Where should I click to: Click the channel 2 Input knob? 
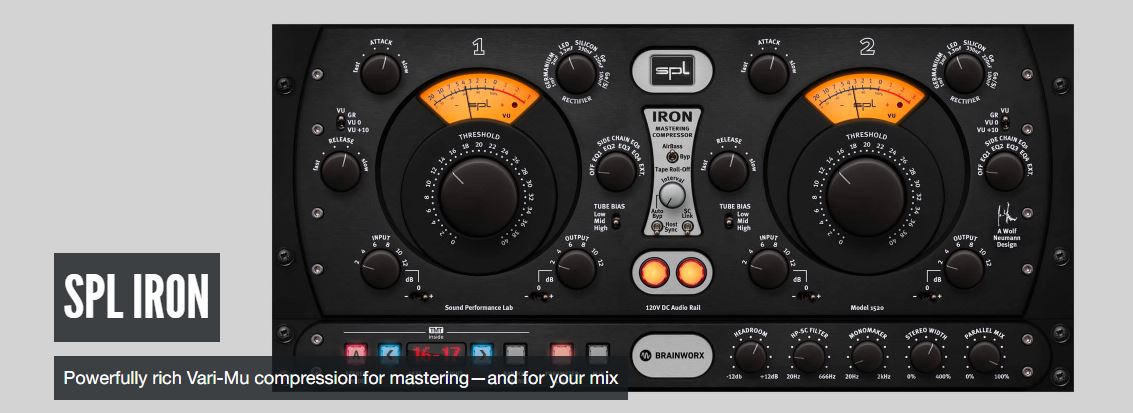[x=768, y=269]
